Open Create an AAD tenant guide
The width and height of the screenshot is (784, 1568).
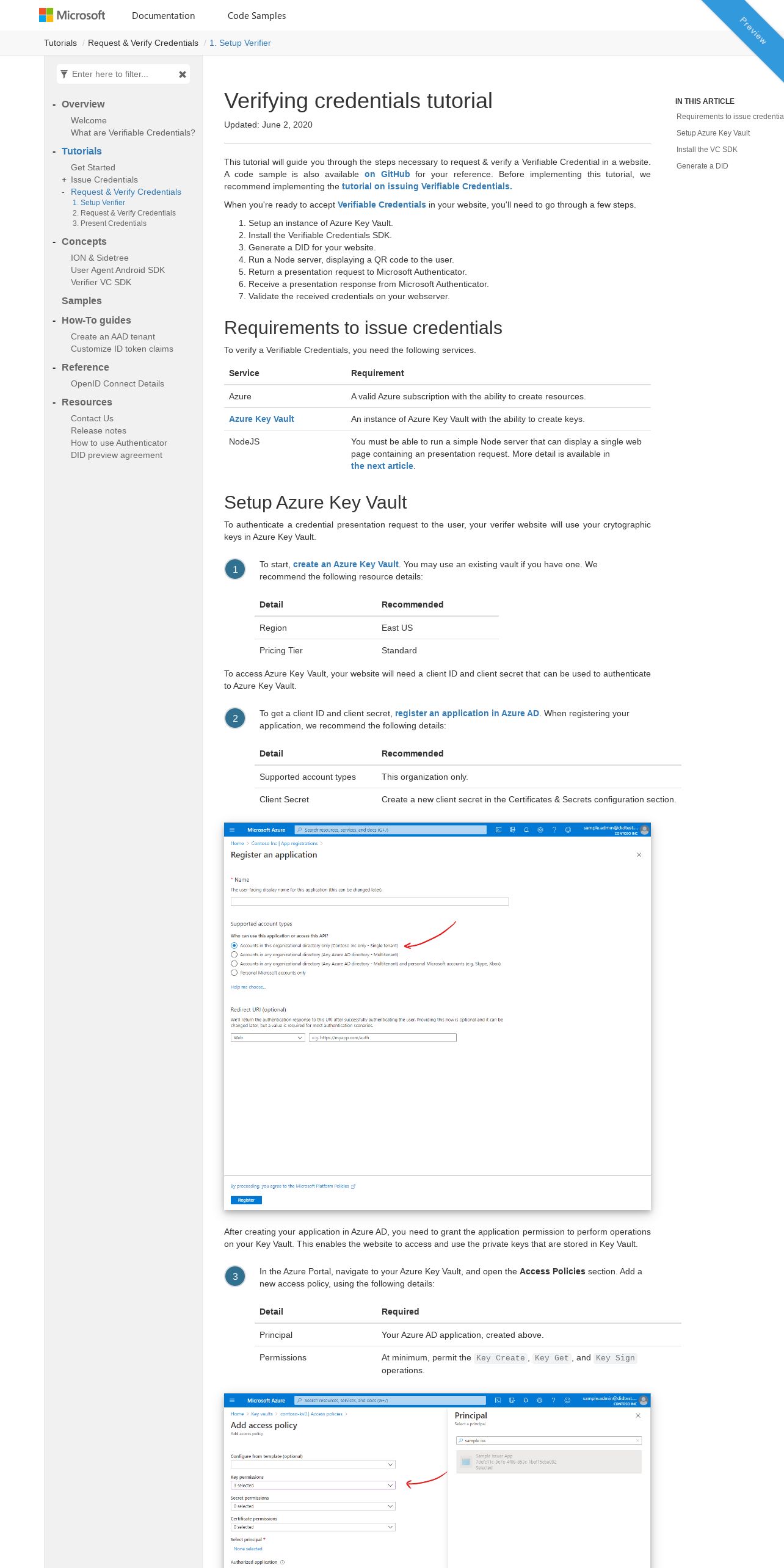point(113,336)
